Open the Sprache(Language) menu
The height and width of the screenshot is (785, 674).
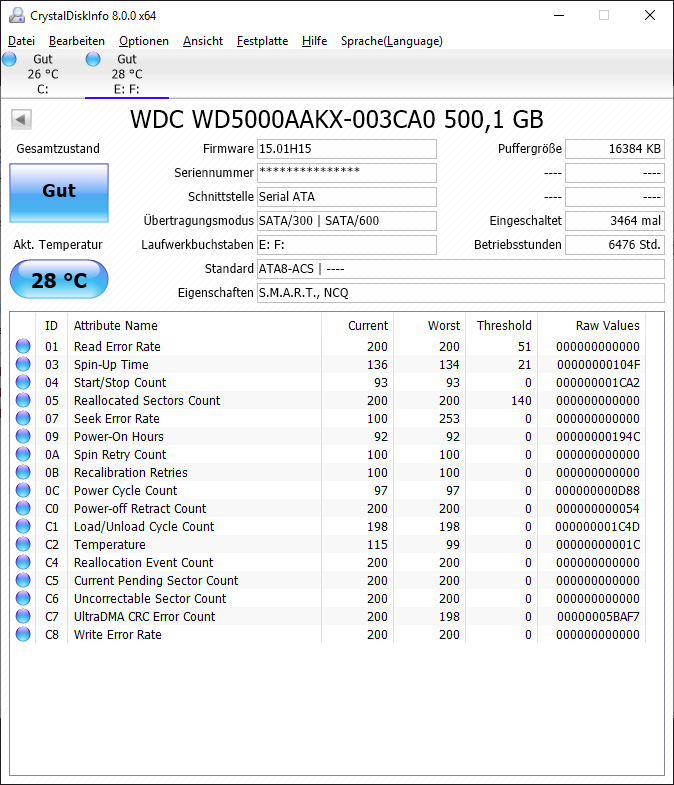pos(392,41)
